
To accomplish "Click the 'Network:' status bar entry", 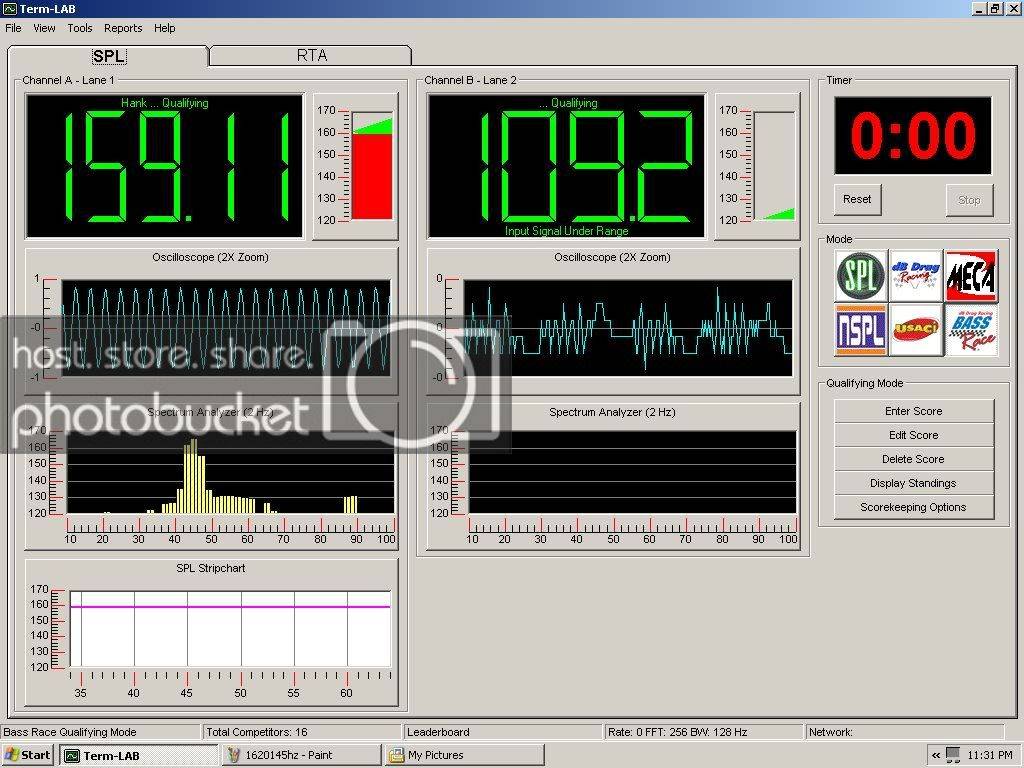I will (831, 732).
